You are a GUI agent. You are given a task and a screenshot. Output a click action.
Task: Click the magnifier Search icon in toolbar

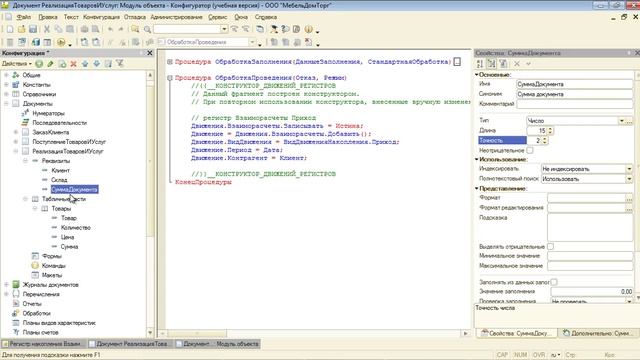(x=147, y=29)
